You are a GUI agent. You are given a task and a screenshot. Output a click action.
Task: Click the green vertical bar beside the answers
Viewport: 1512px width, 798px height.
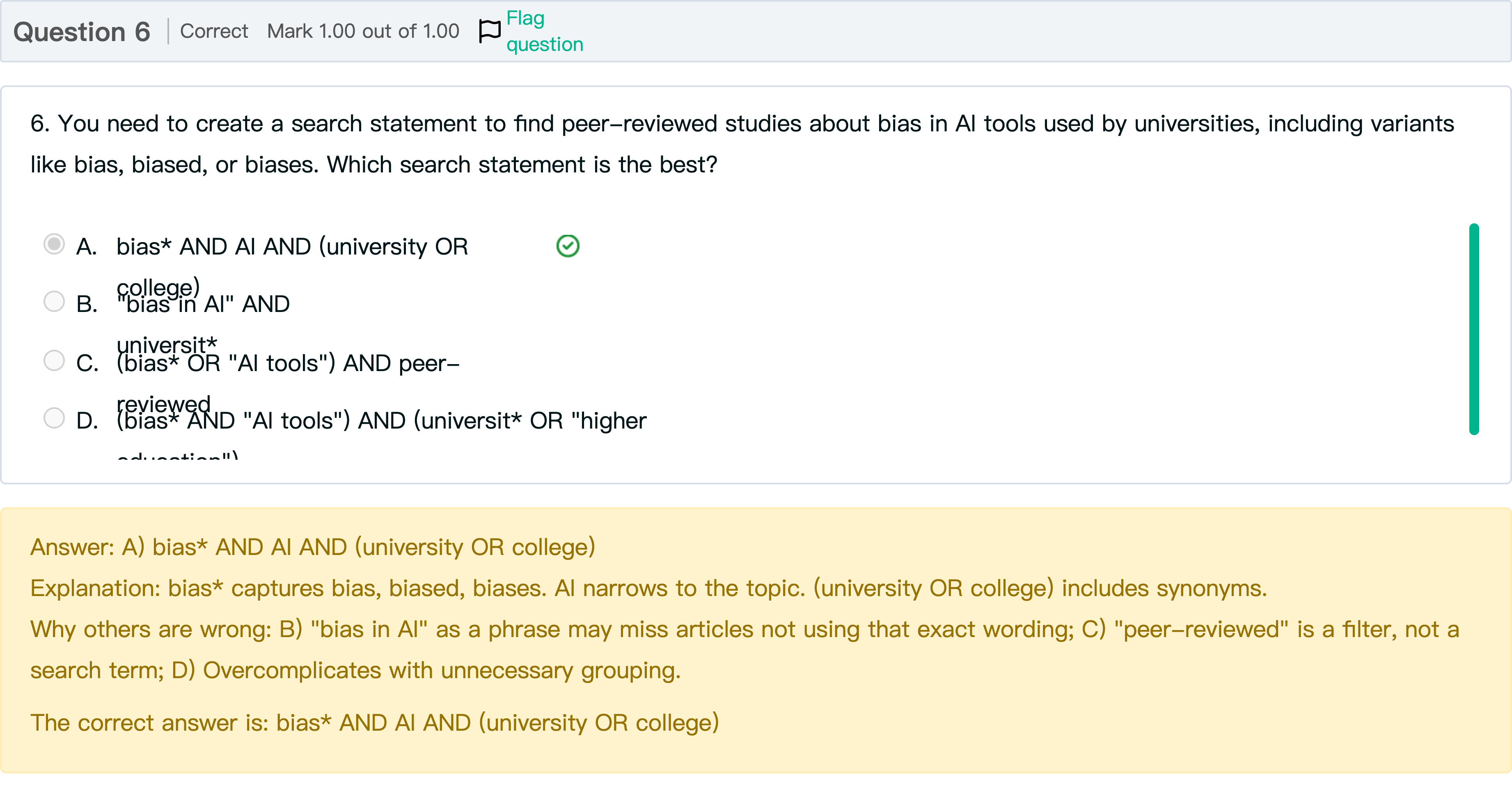tap(1473, 329)
